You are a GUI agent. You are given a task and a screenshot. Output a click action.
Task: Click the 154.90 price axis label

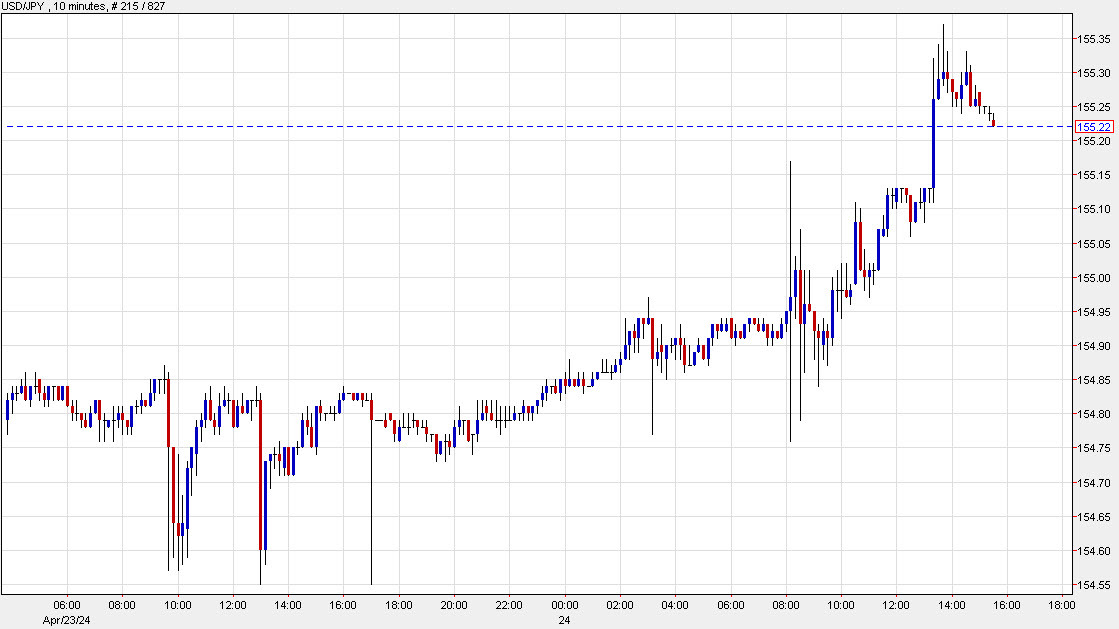point(1093,346)
